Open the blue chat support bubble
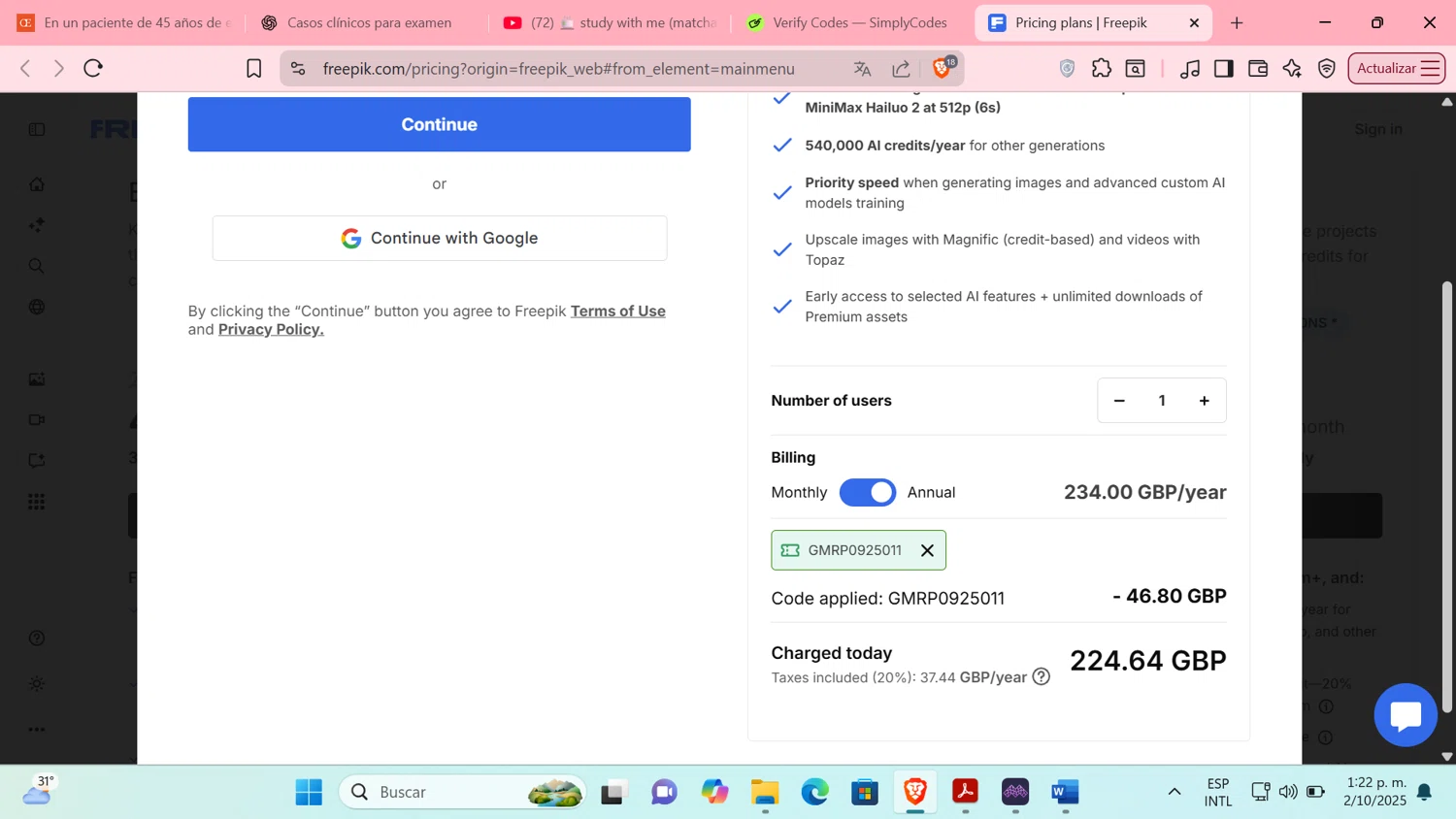This screenshot has width=1456, height=819. (x=1406, y=715)
